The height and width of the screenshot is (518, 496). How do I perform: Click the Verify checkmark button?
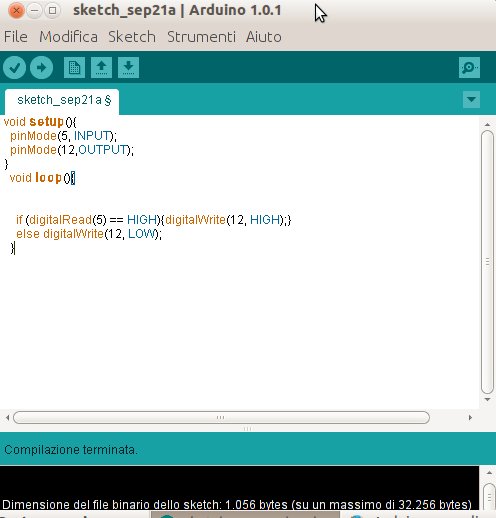coord(15,68)
